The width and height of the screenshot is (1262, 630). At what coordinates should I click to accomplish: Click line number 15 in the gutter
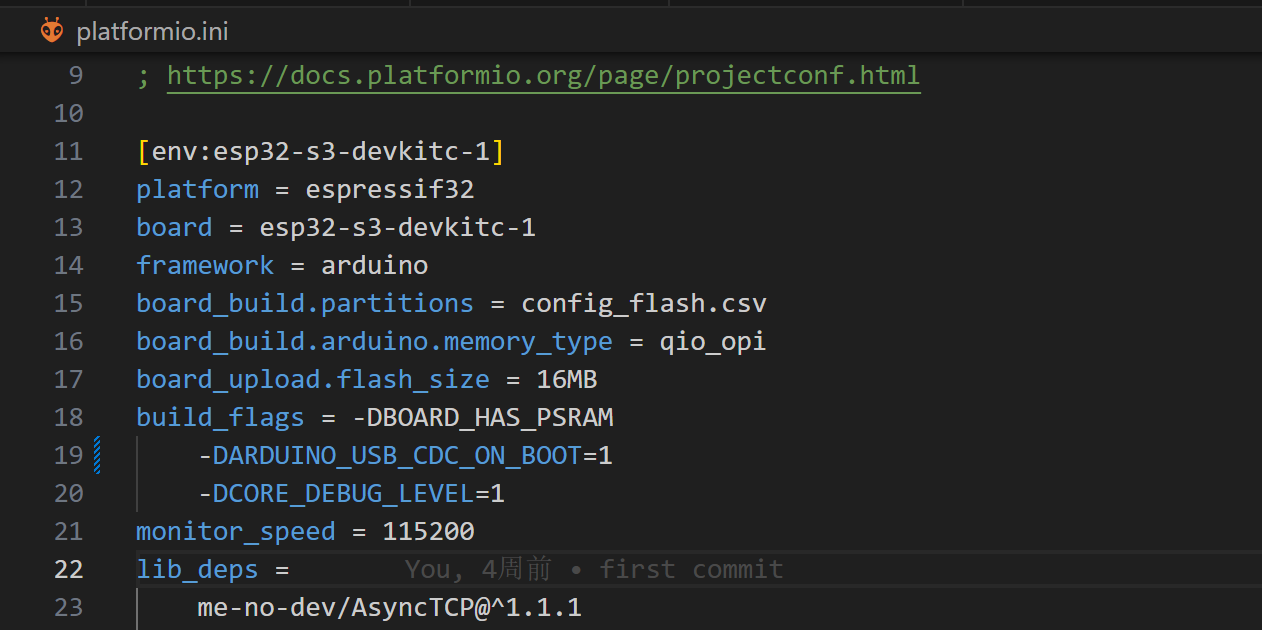[68, 304]
